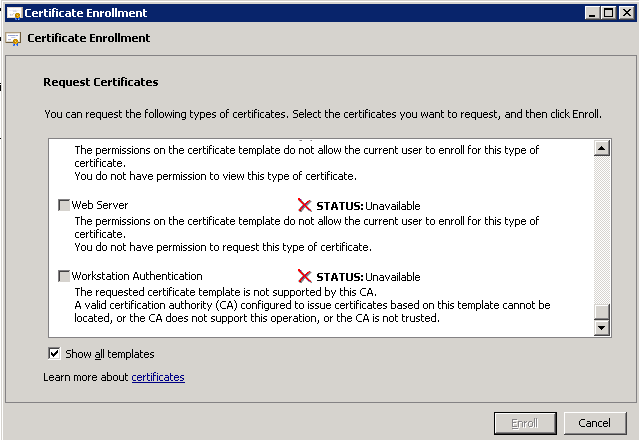Minimize the Certificate Enrollment window
Screen dimensions: 639x440
pyautogui.click(x=592, y=13)
